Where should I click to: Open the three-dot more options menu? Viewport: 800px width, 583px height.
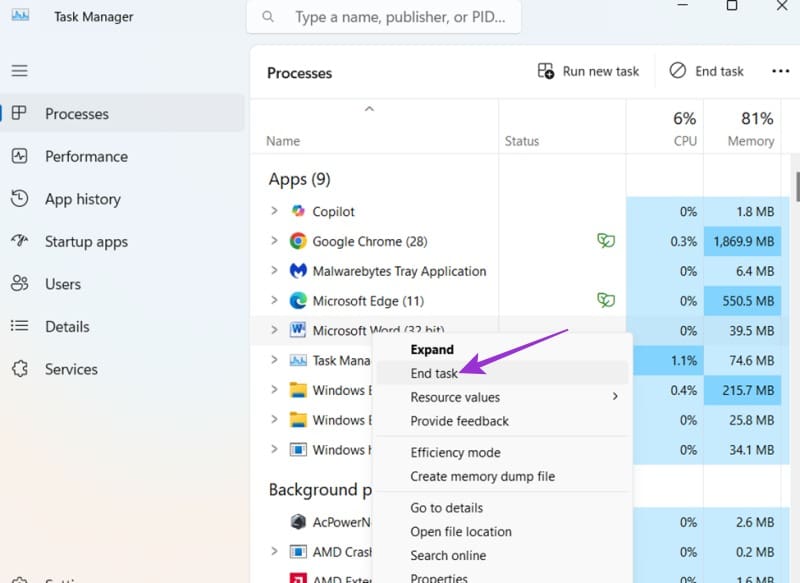pos(780,71)
